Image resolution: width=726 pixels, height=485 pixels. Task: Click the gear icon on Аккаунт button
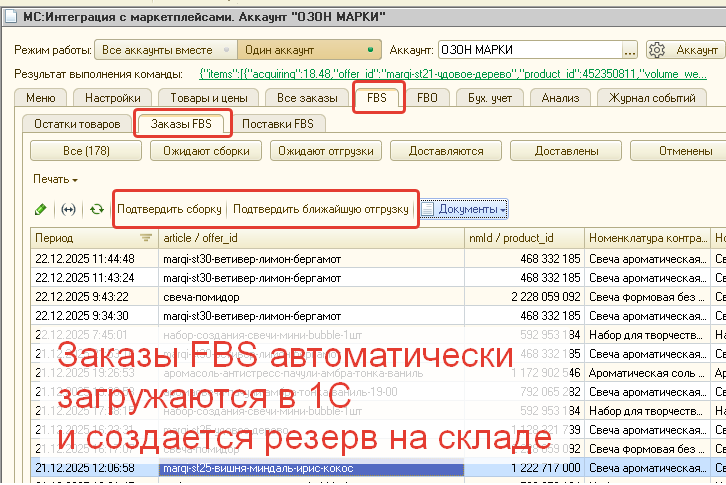coord(658,50)
